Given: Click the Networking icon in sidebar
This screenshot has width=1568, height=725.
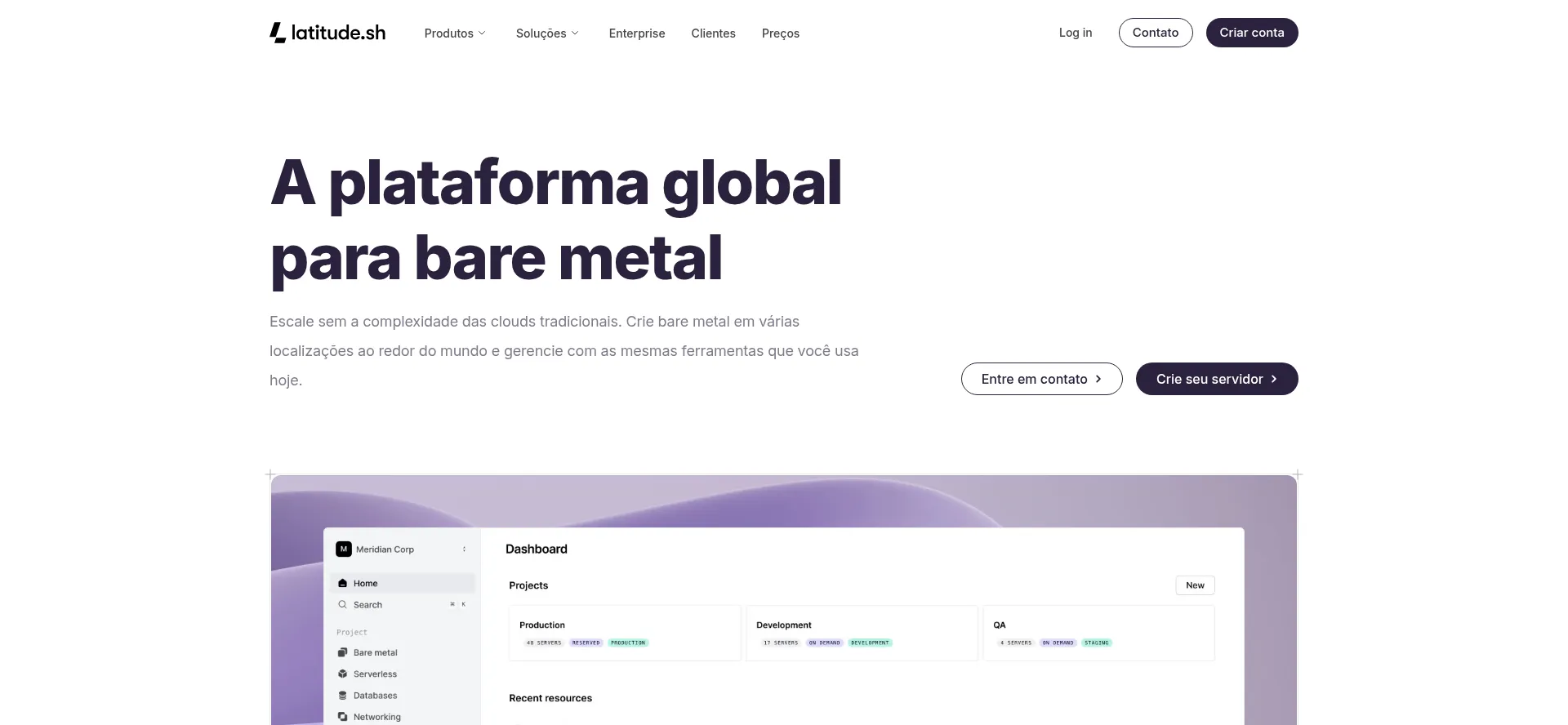Looking at the screenshot, I should coord(343,717).
